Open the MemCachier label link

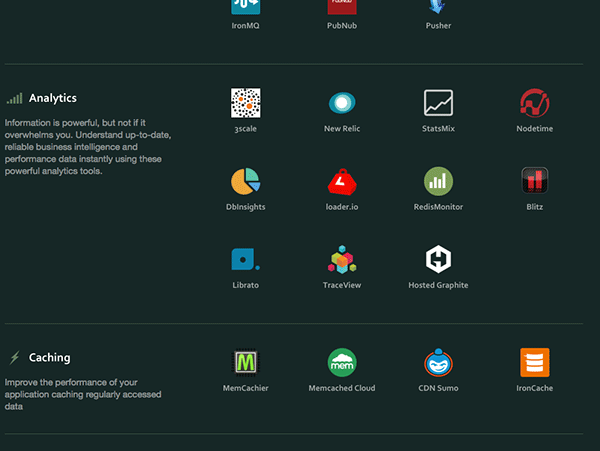(x=245, y=388)
